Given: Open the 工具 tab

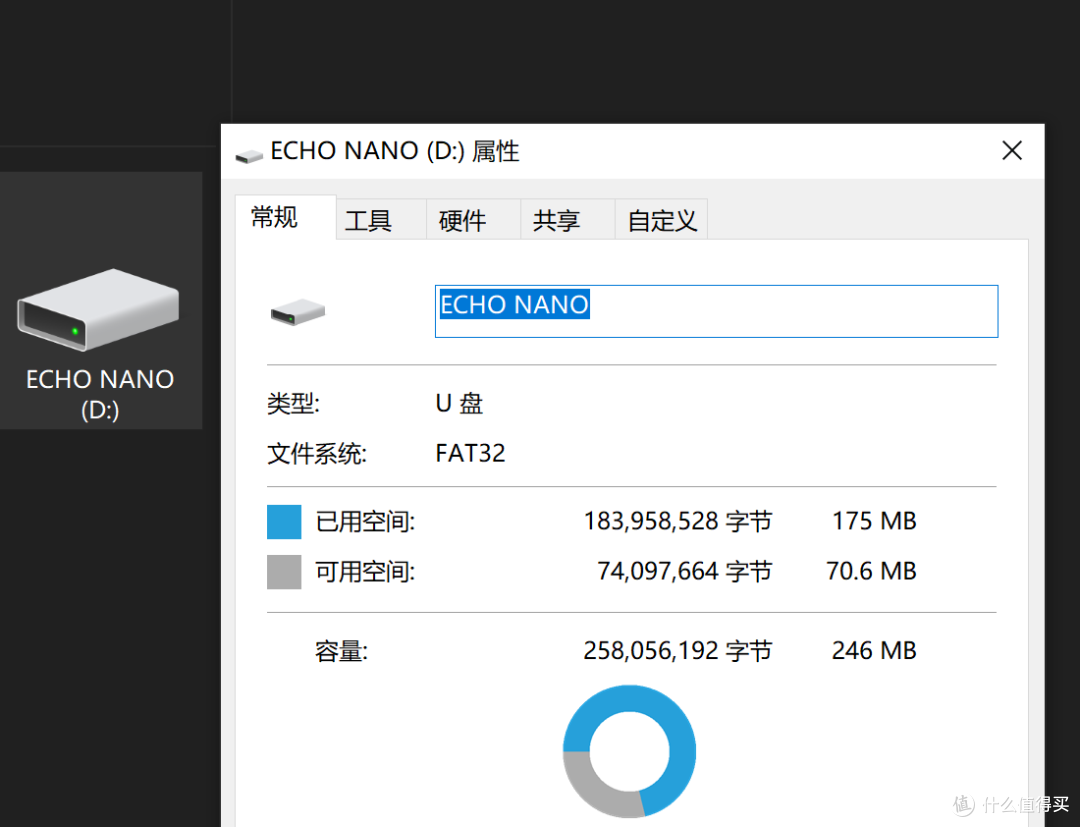Looking at the screenshot, I should tap(381, 220).
